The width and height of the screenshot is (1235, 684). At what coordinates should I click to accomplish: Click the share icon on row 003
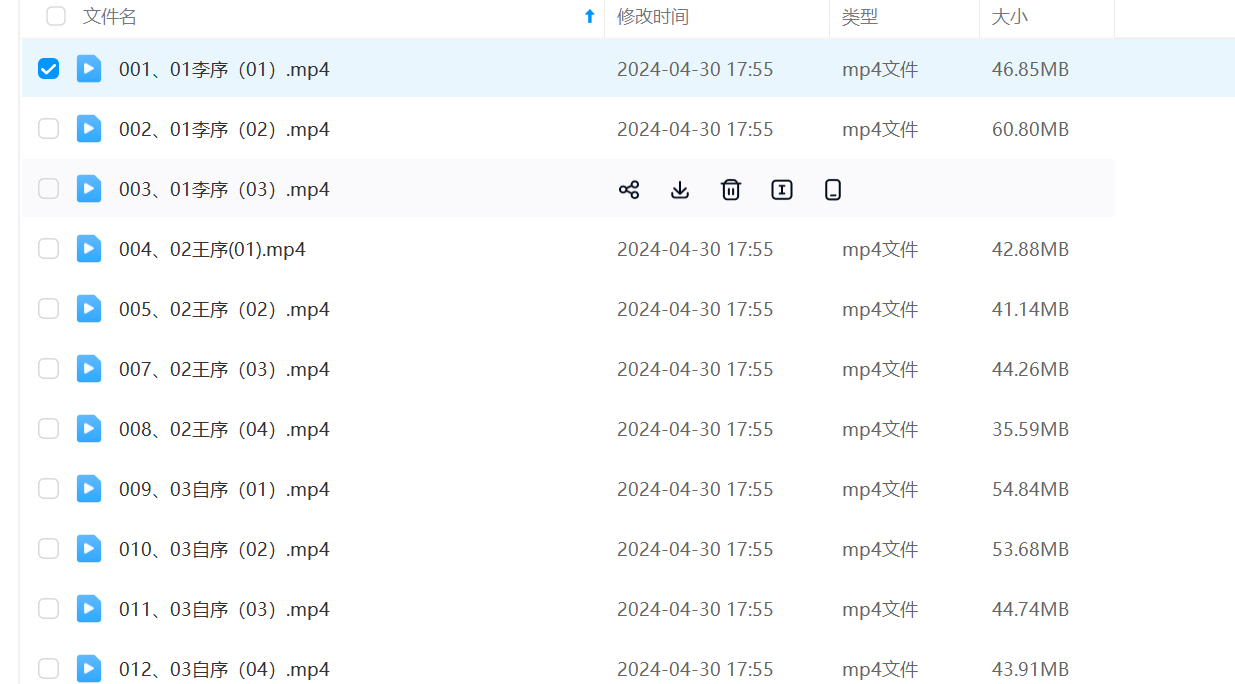point(629,190)
